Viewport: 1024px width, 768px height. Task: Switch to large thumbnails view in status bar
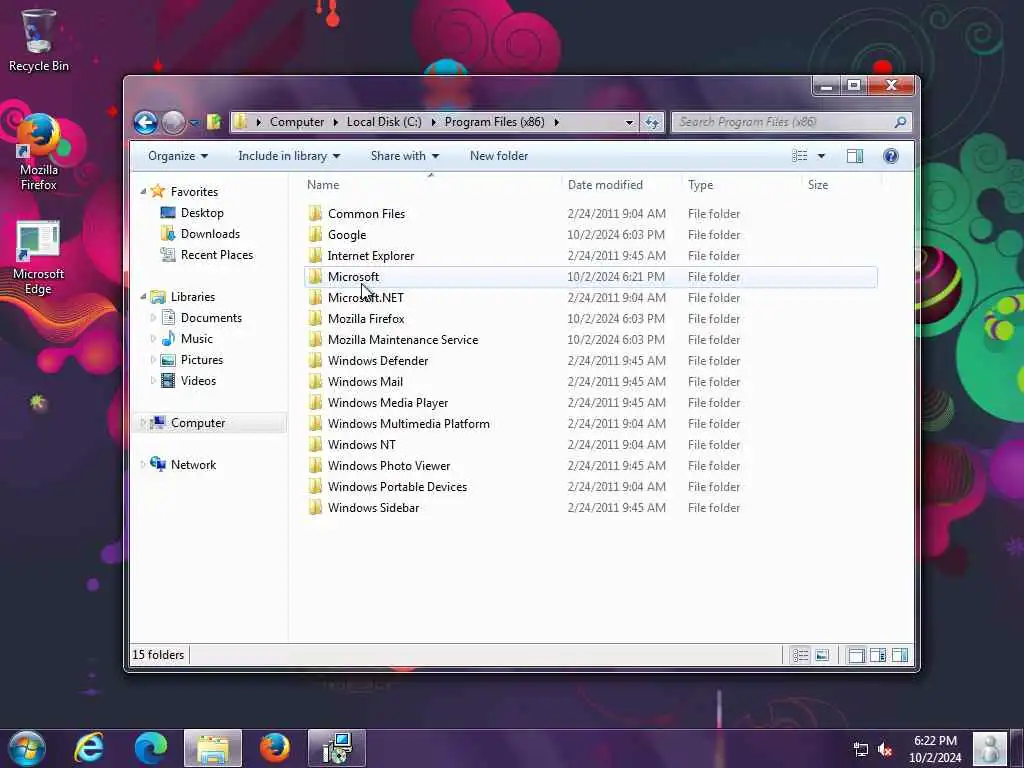(x=822, y=655)
